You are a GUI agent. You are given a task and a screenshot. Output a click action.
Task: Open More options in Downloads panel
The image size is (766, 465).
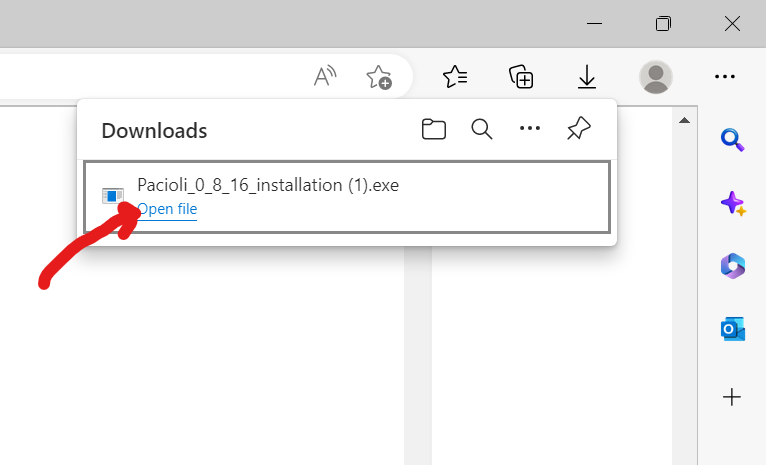[530, 129]
